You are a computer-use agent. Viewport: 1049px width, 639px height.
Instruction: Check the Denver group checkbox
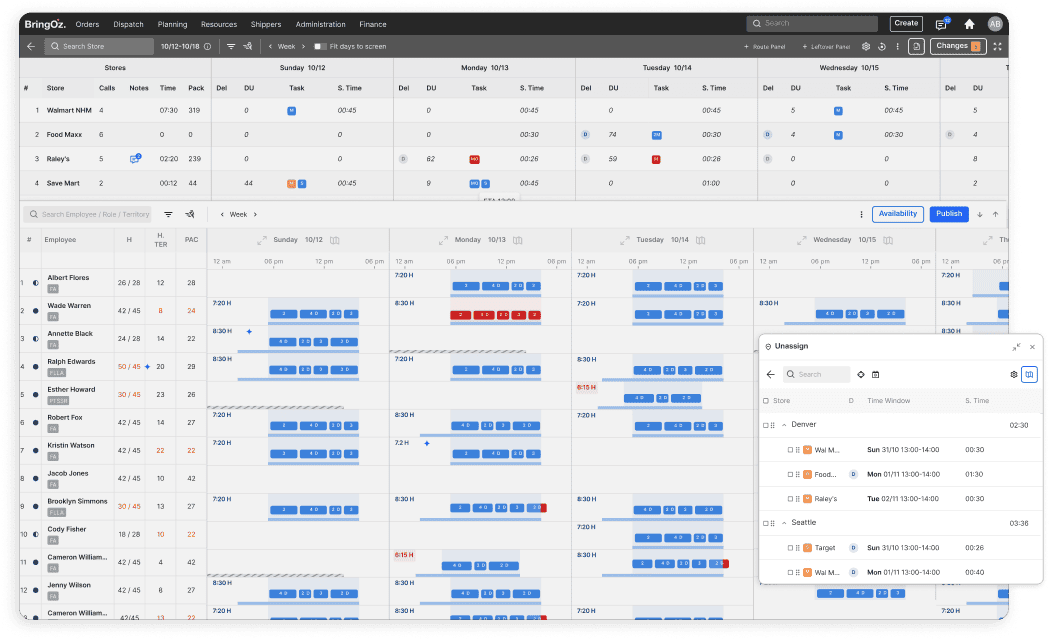point(765,425)
